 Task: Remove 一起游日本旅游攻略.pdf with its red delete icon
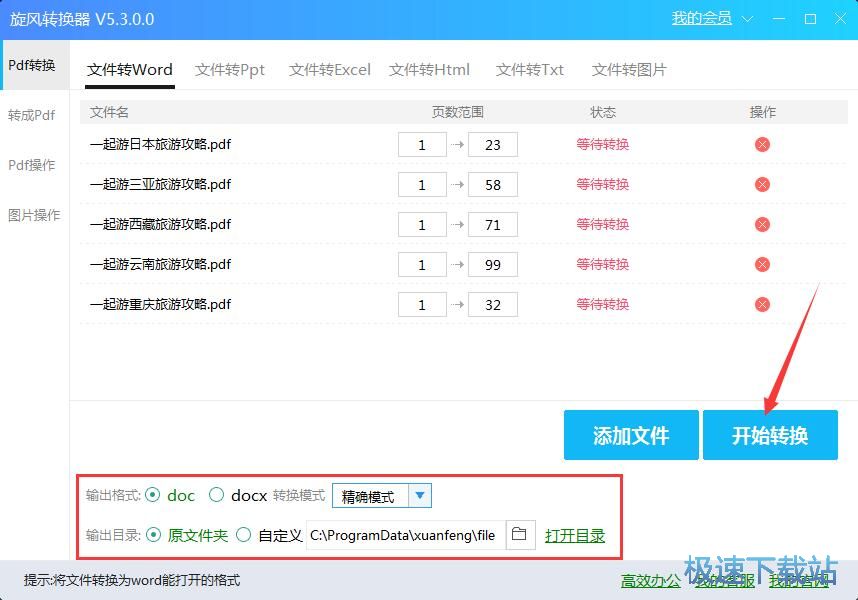(x=762, y=145)
